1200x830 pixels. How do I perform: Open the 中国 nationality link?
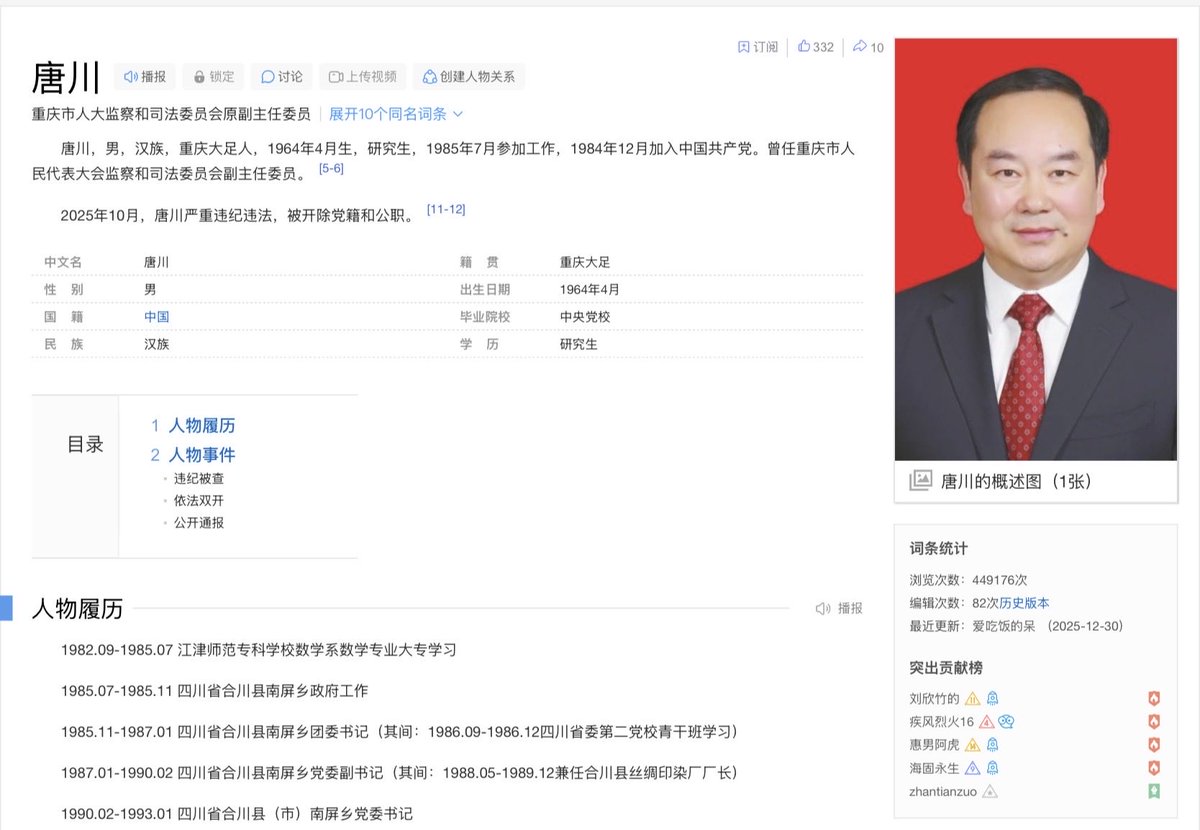pos(156,317)
